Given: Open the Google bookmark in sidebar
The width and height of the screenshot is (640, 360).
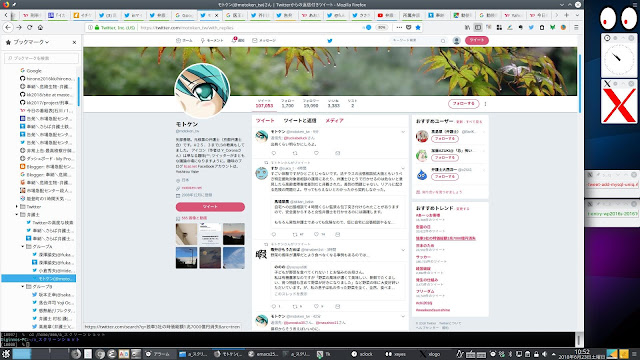Looking at the screenshot, I should (x=31, y=71).
